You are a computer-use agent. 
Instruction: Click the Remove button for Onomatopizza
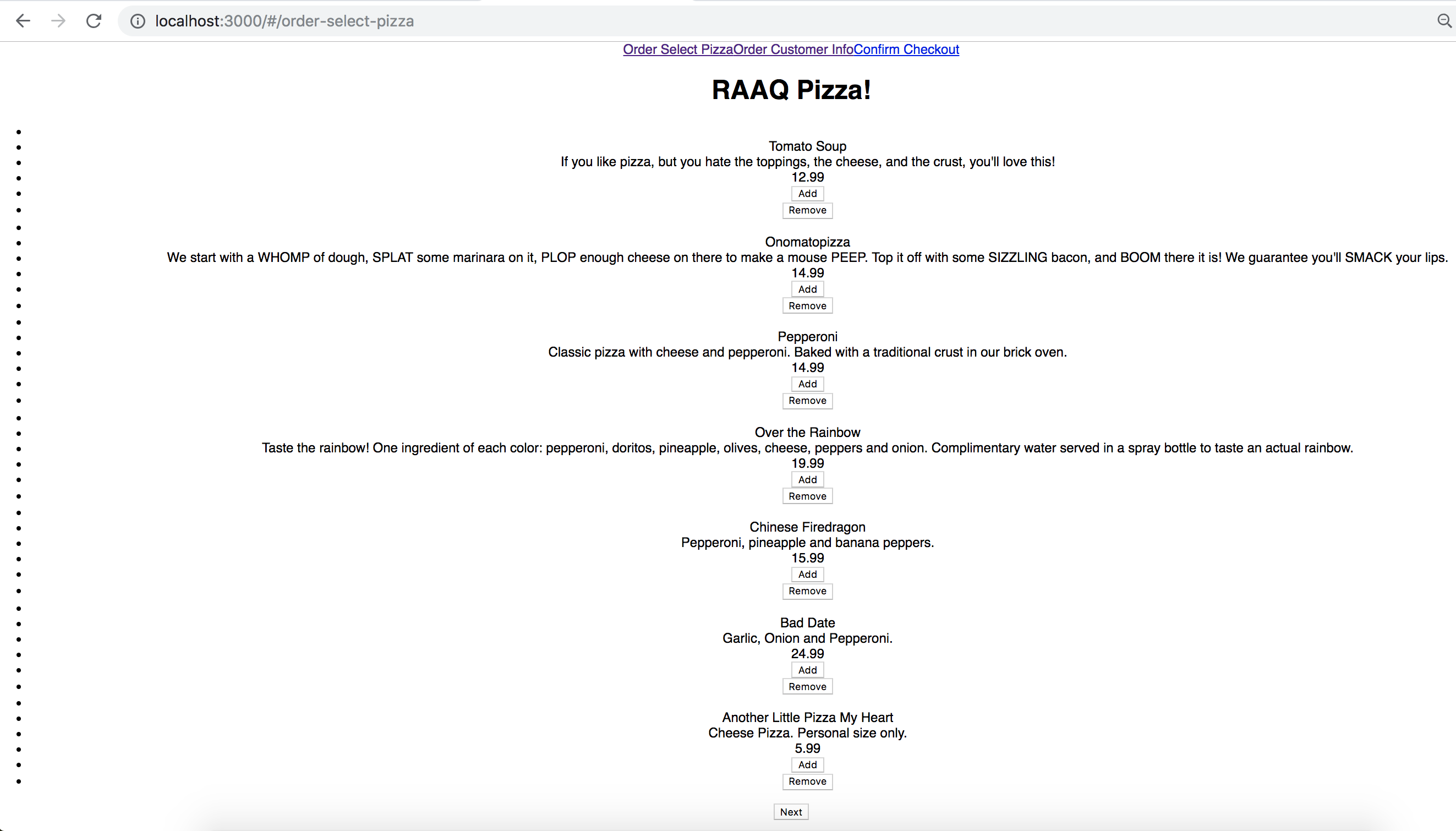(807, 305)
